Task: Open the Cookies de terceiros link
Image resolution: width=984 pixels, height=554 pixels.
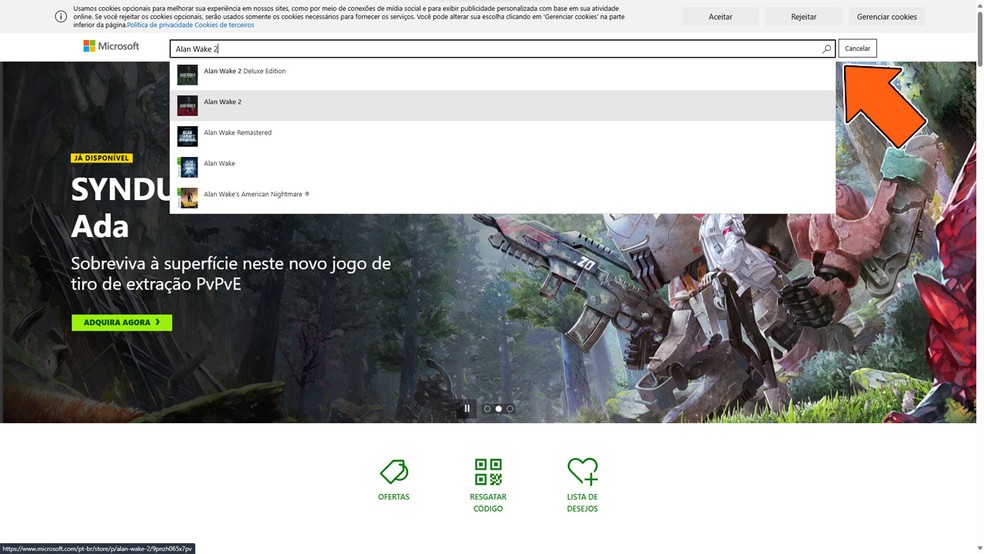Action: tap(224, 25)
